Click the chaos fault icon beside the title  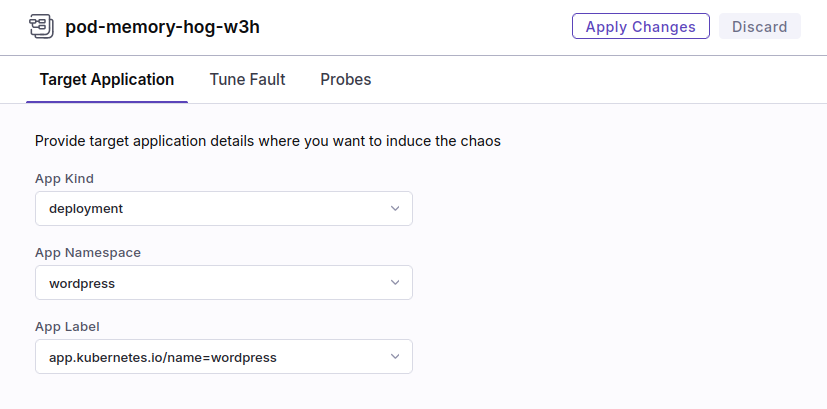pyautogui.click(x=42, y=27)
